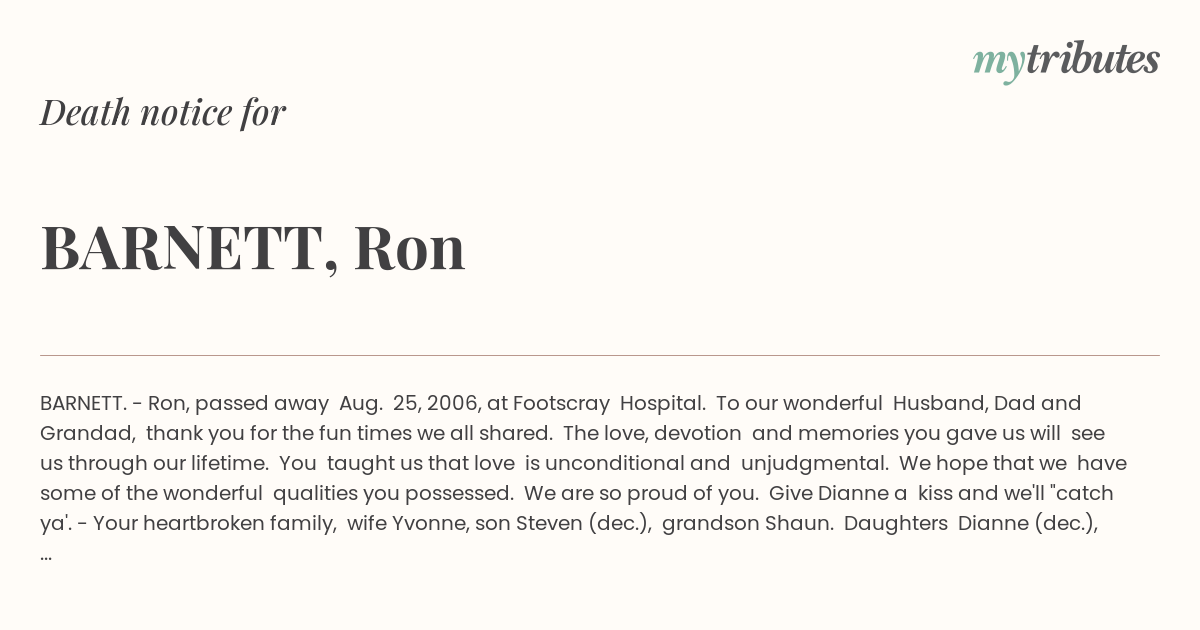The image size is (1200, 630).
Task: Click the word "tributes" in the logo
Action: (x=1092, y=60)
